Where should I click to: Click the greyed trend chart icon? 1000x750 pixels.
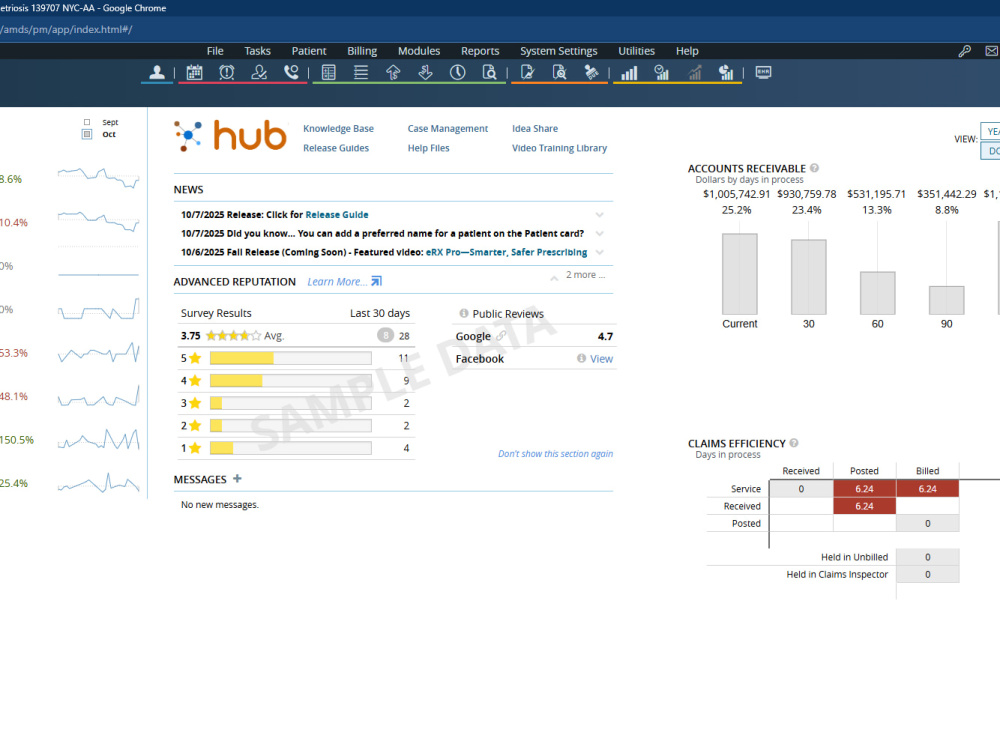tap(694, 73)
